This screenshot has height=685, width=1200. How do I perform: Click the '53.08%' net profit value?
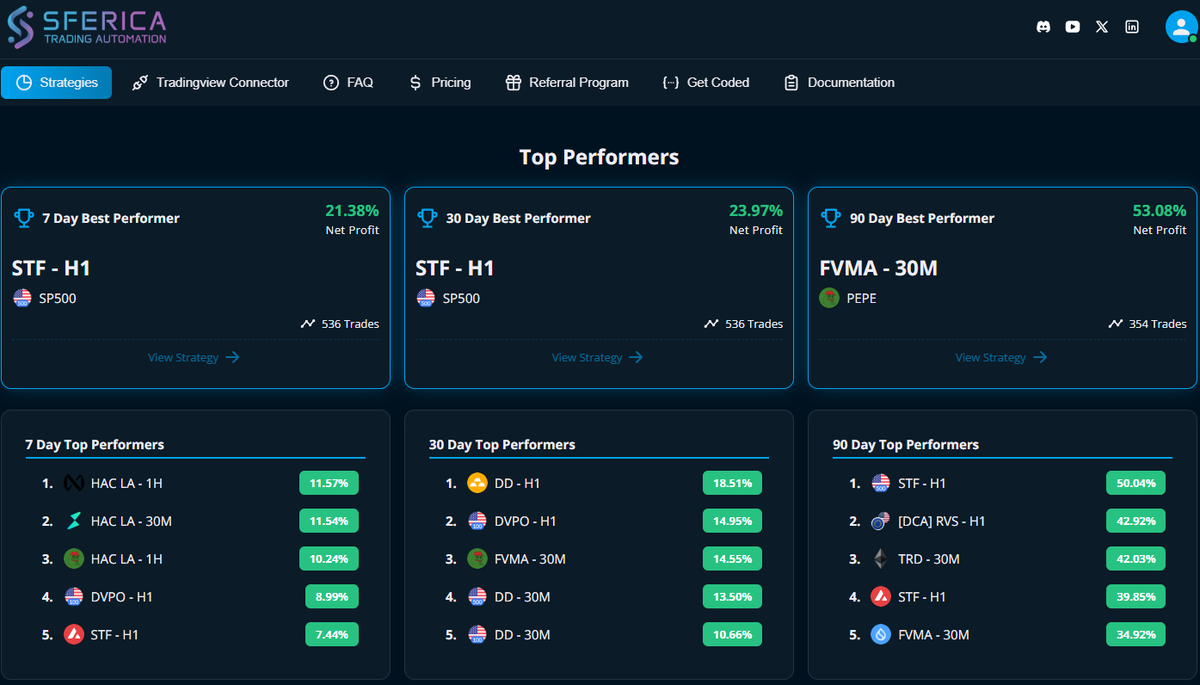click(1160, 210)
